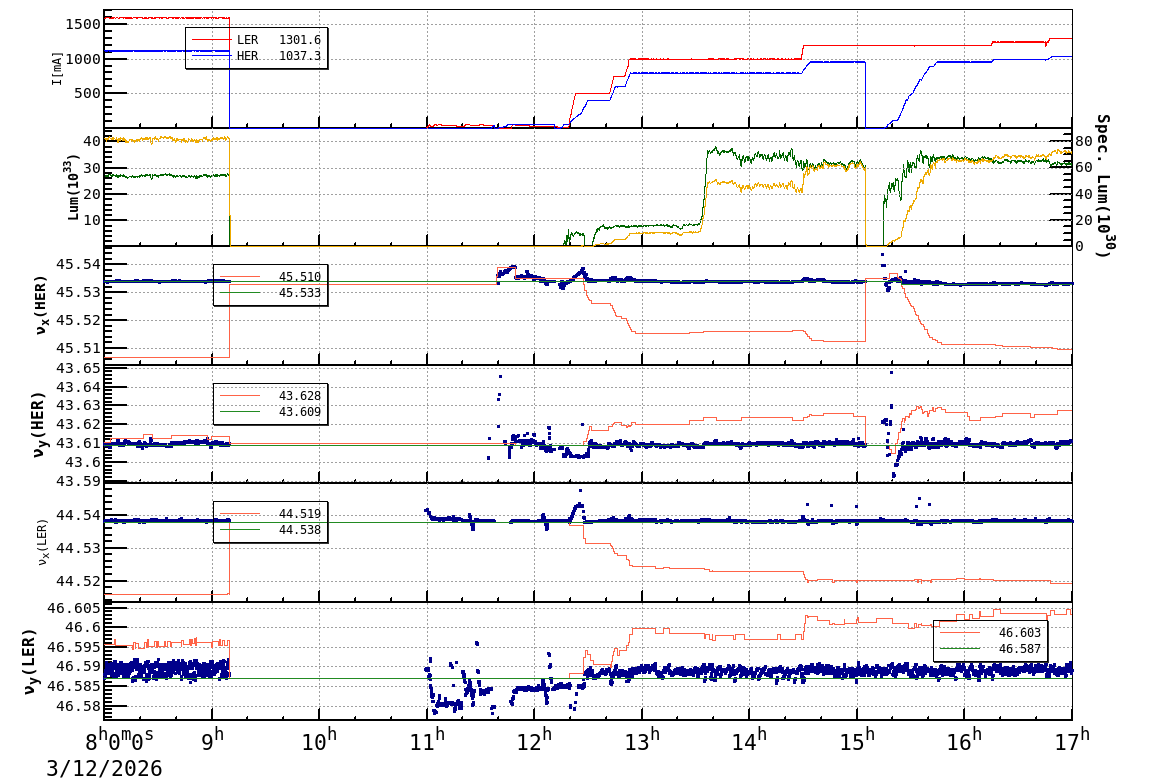Image resolution: width=1154 pixels, height=782 pixels.
Task: Select the 46.603 legend value
Action: coord(1019,633)
